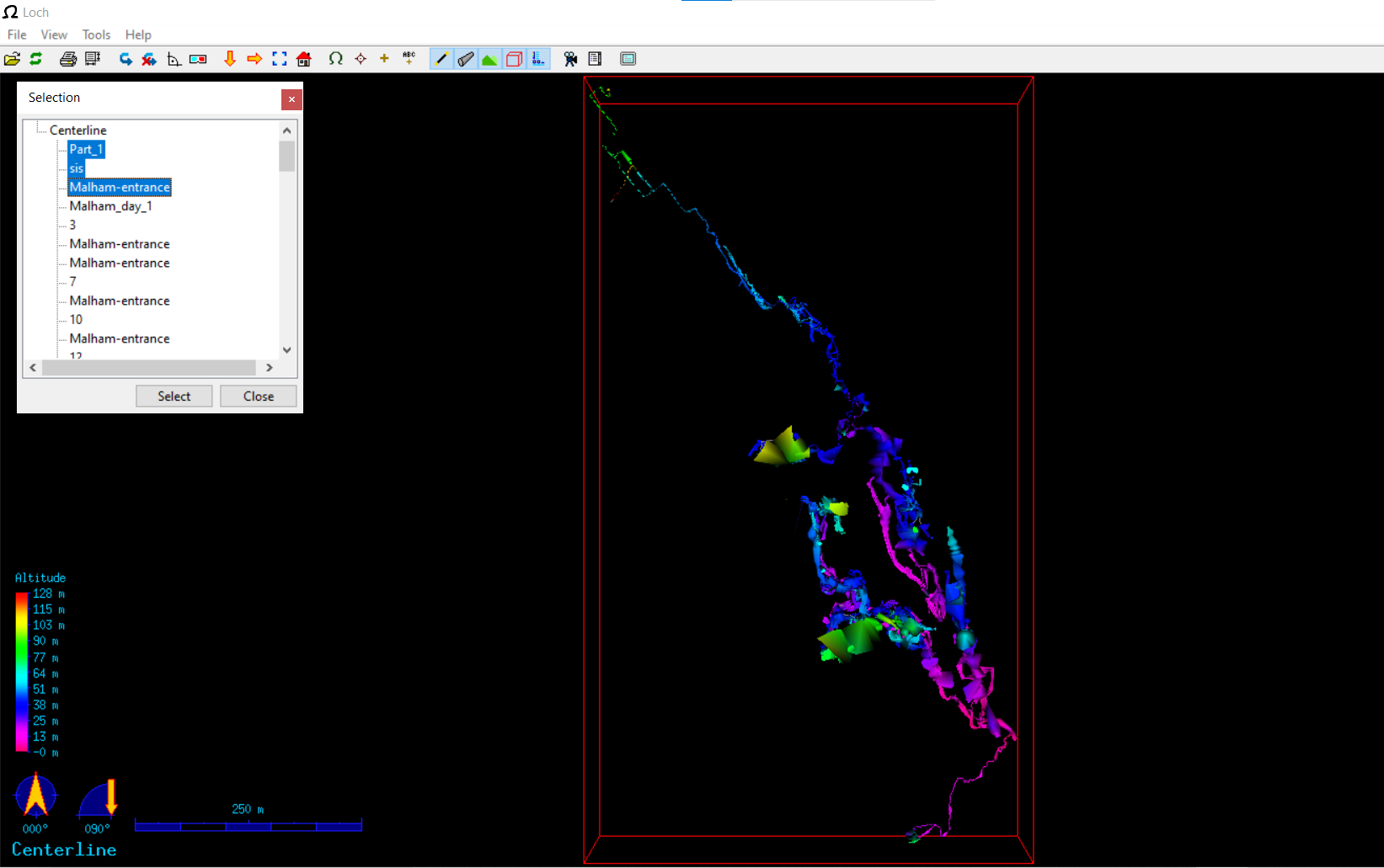
Task: Click the tree scroll right arrow
Action: pyautogui.click(x=270, y=368)
